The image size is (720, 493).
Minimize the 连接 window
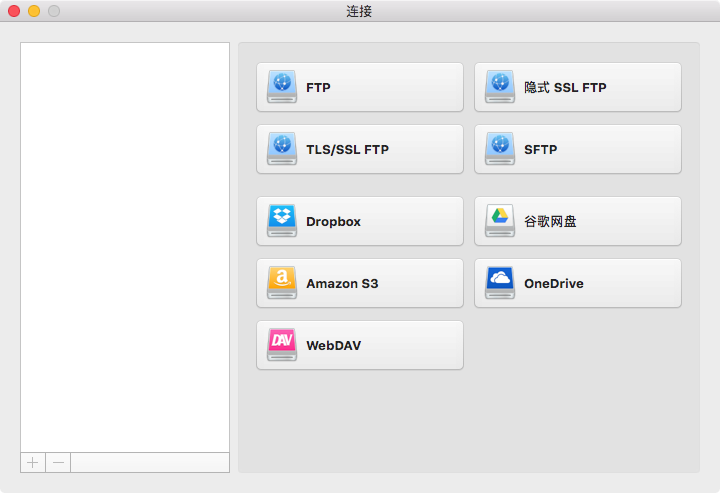[x=34, y=11]
